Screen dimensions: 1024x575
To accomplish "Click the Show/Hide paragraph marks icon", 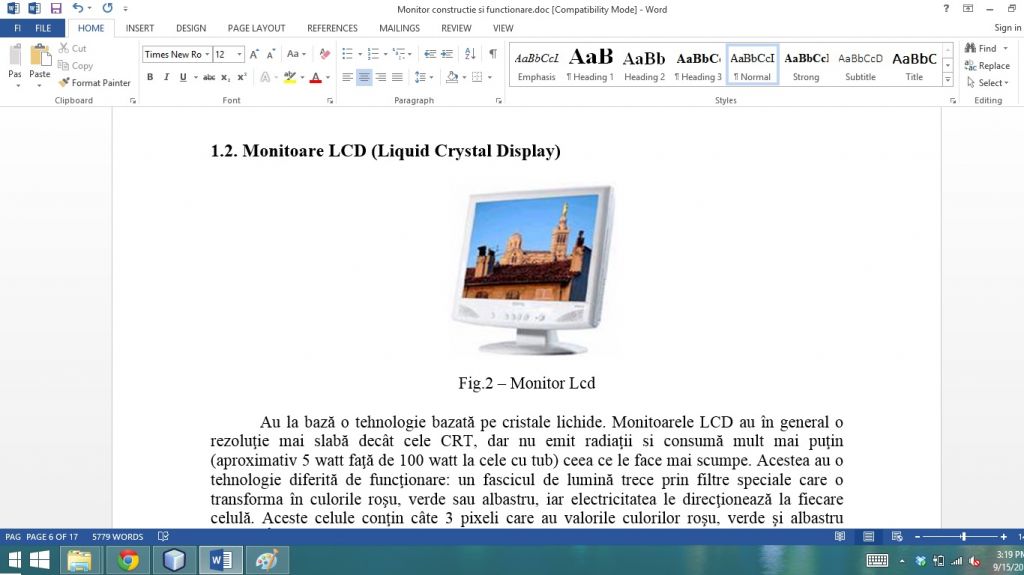I will 493,54.
